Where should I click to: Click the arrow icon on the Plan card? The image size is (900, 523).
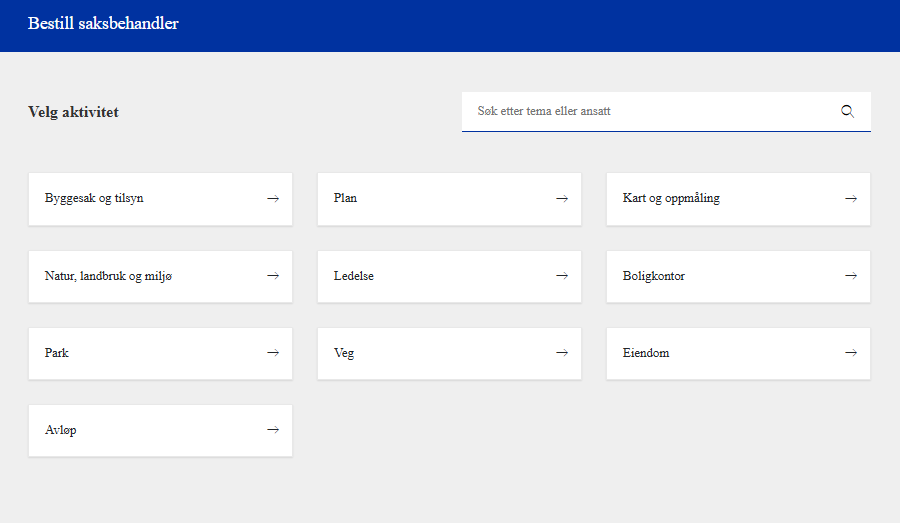[x=562, y=198]
